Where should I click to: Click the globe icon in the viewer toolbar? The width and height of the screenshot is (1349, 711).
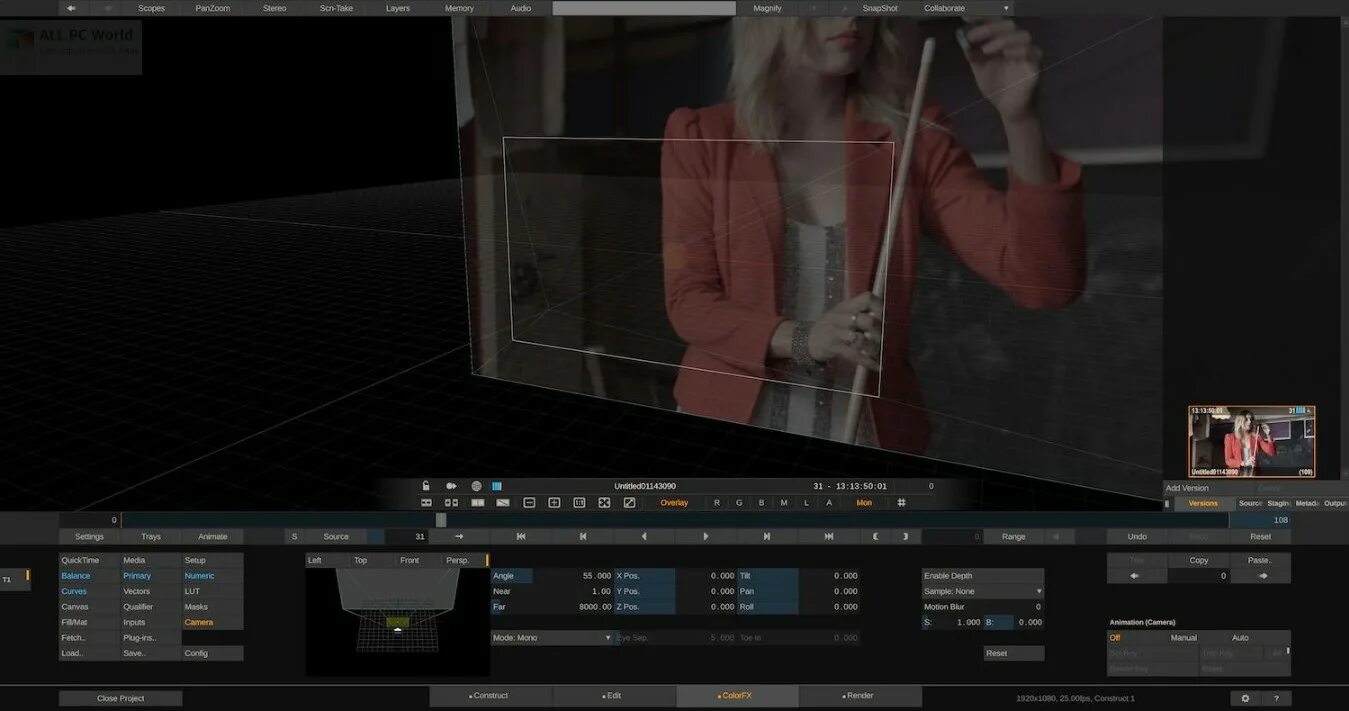pyautogui.click(x=476, y=486)
